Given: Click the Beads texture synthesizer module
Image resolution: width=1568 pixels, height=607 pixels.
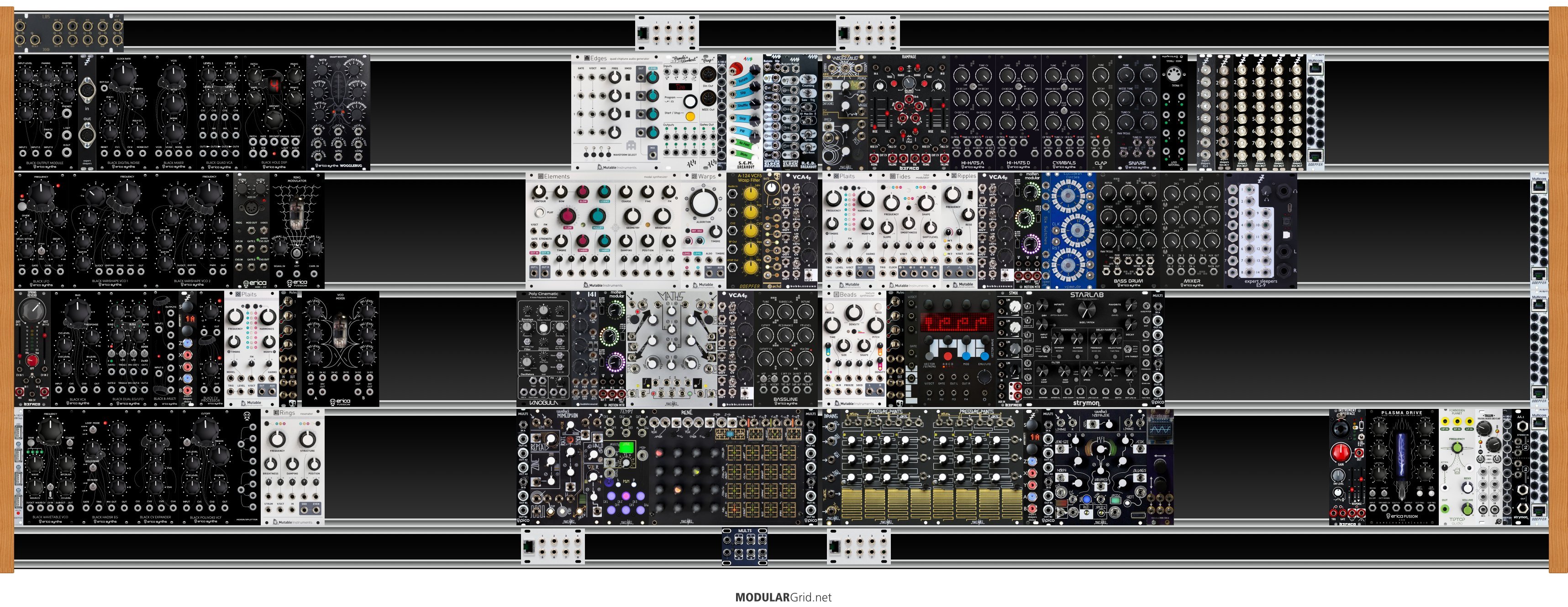Looking at the screenshot, I should (x=855, y=349).
